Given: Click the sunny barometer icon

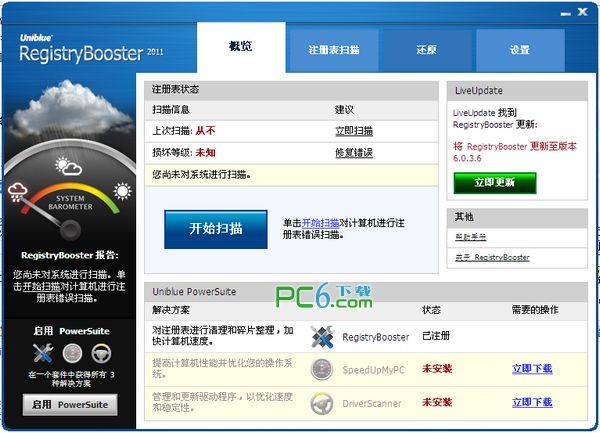Looking at the screenshot, I should click(122, 191).
